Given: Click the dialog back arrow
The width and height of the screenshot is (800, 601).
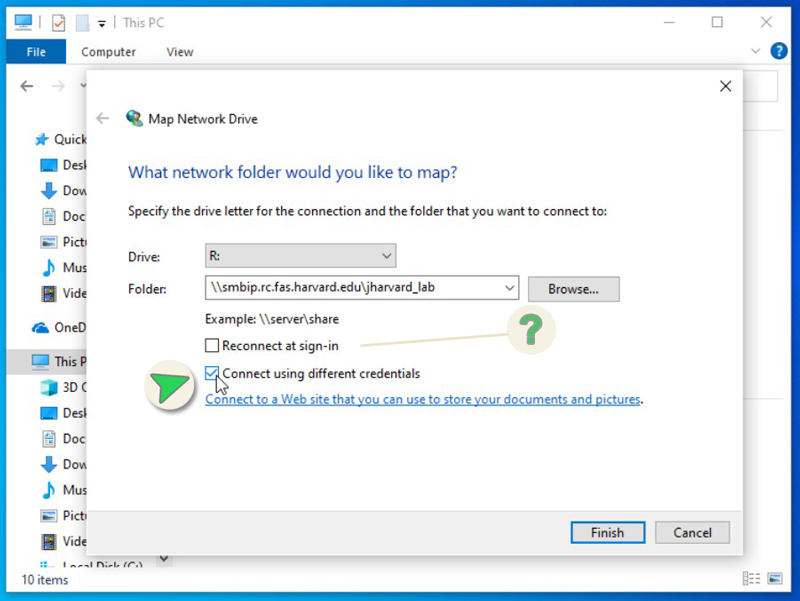Looking at the screenshot, I should (102, 118).
